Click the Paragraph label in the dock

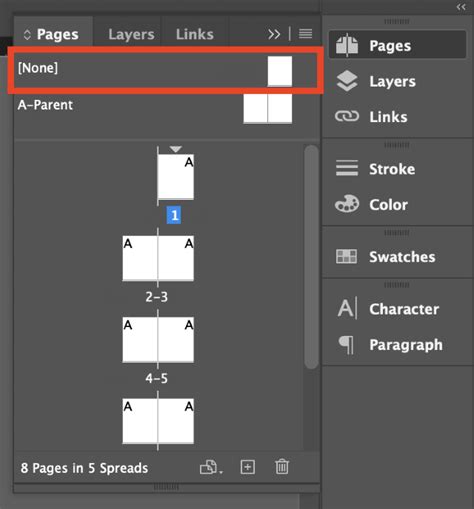406,345
